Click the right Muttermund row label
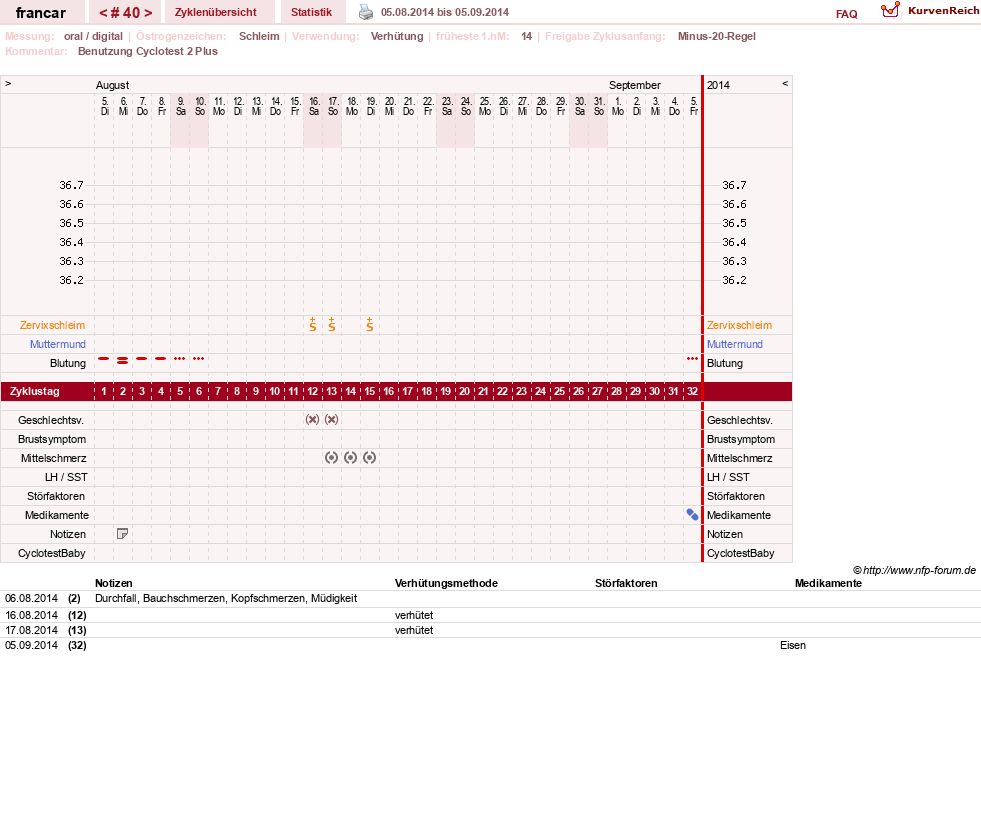This screenshot has height=822, width=981. (x=734, y=344)
